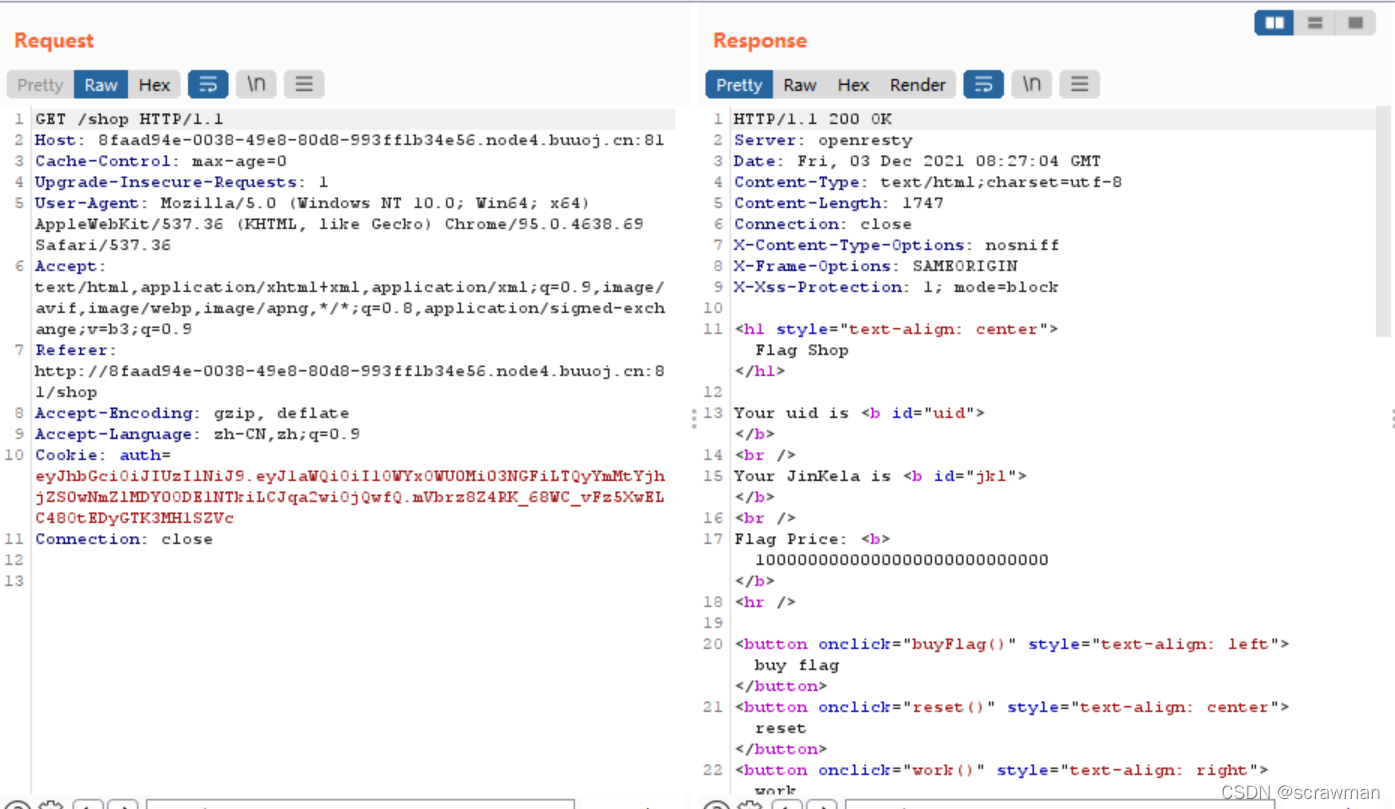Switch Response view to Hex tab

[x=853, y=85]
